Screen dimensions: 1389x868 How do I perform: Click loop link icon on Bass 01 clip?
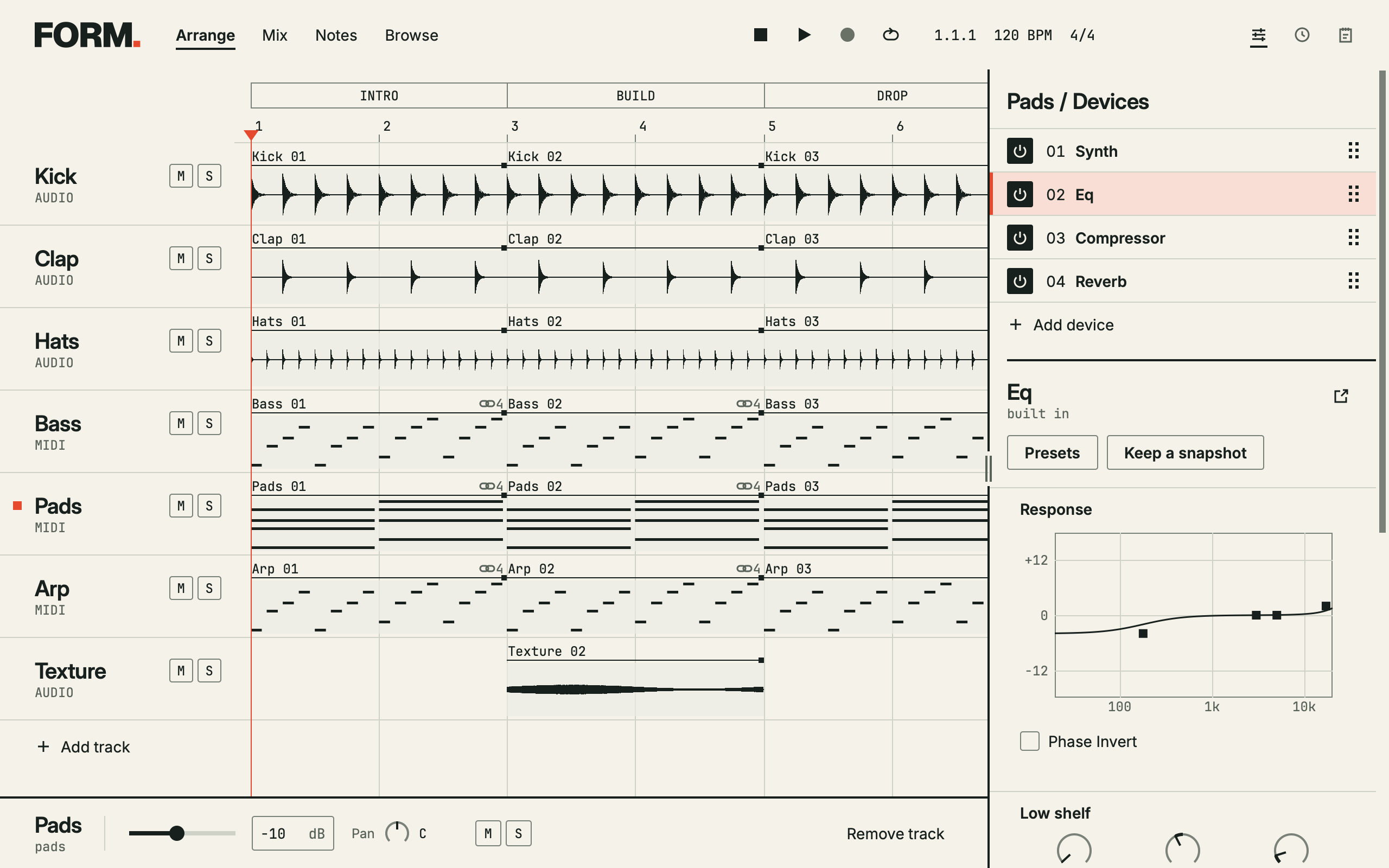click(487, 404)
